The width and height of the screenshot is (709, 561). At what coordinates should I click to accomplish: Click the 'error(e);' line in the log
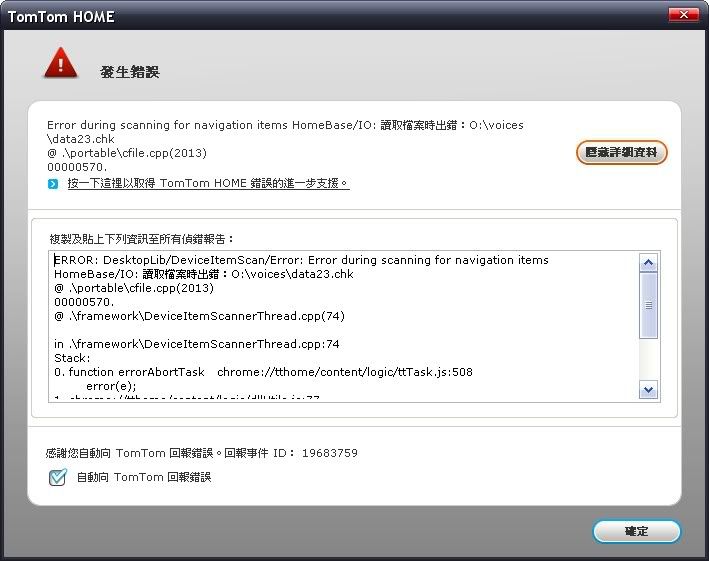pos(111,386)
